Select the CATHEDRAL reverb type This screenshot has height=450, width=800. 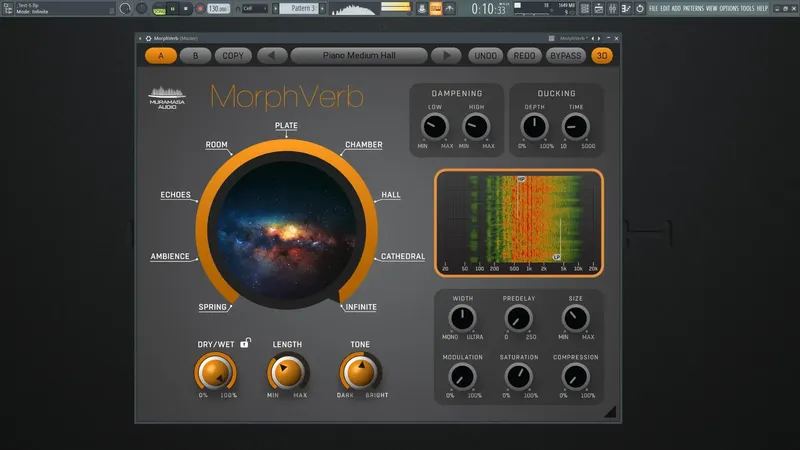pyautogui.click(x=403, y=257)
